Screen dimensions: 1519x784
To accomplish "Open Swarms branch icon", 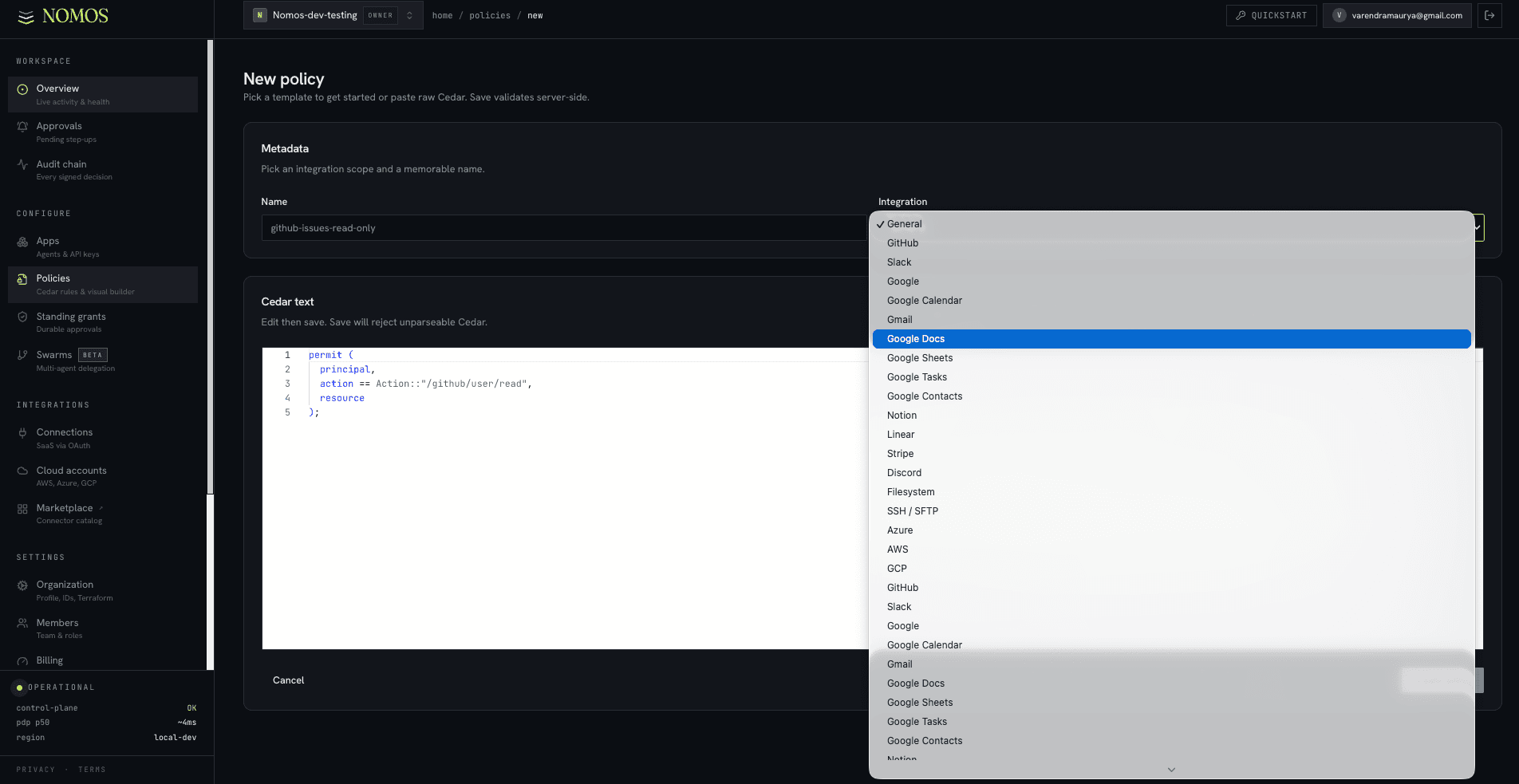I will (x=22, y=355).
